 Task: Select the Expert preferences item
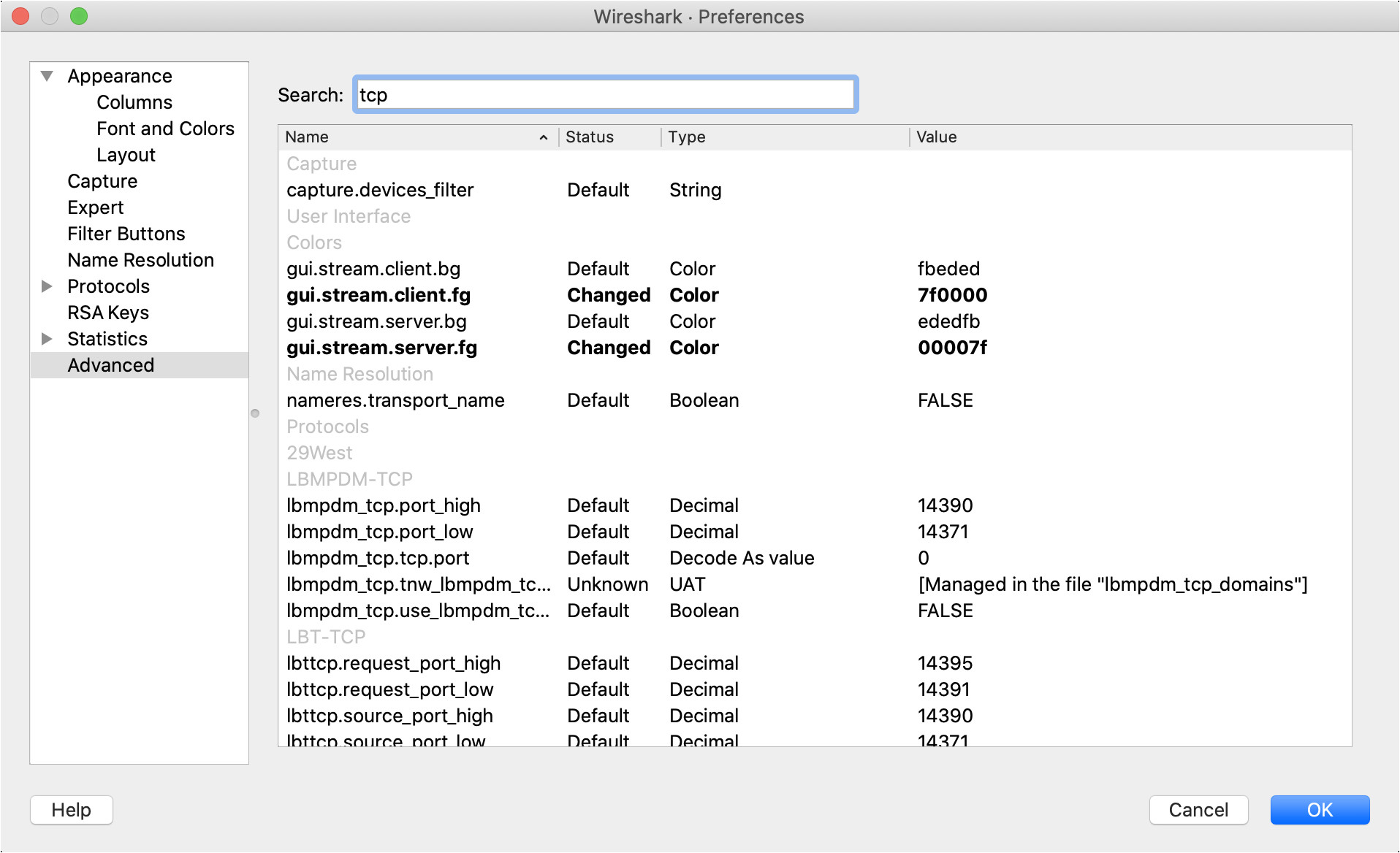pos(95,207)
